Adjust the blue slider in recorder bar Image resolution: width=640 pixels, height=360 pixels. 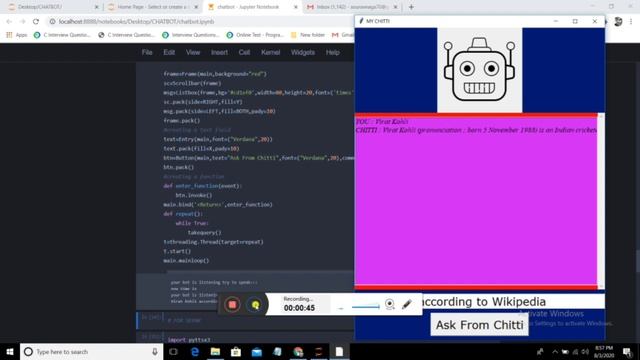[x=365, y=307]
